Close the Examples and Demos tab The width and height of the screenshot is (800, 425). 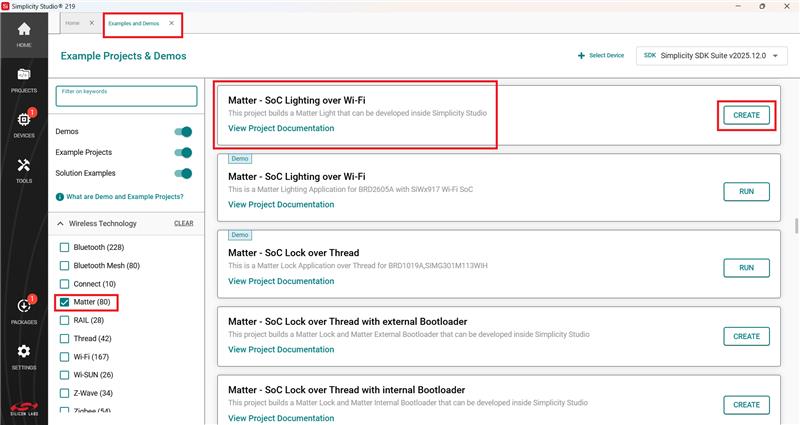(x=171, y=23)
